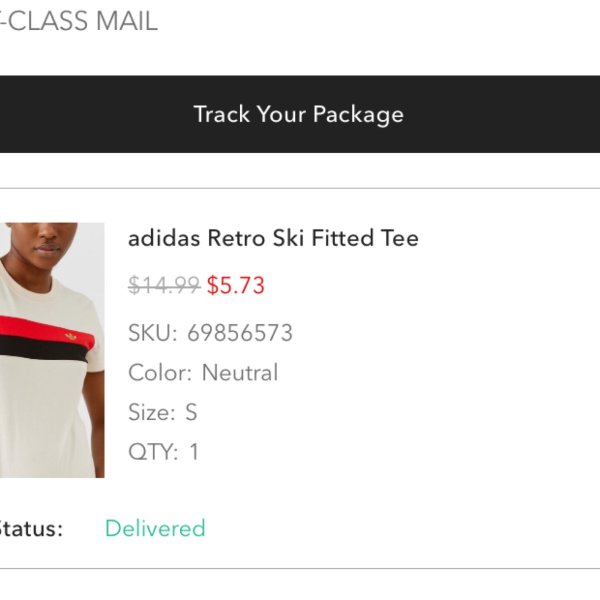This screenshot has height=600, width=600.
Task: Click the quantity value 1
Action: coord(194,452)
